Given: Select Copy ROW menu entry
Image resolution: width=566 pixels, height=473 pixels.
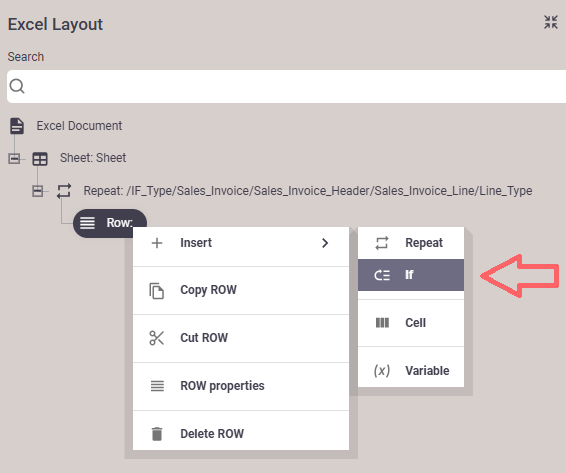Looking at the screenshot, I should [x=241, y=290].
